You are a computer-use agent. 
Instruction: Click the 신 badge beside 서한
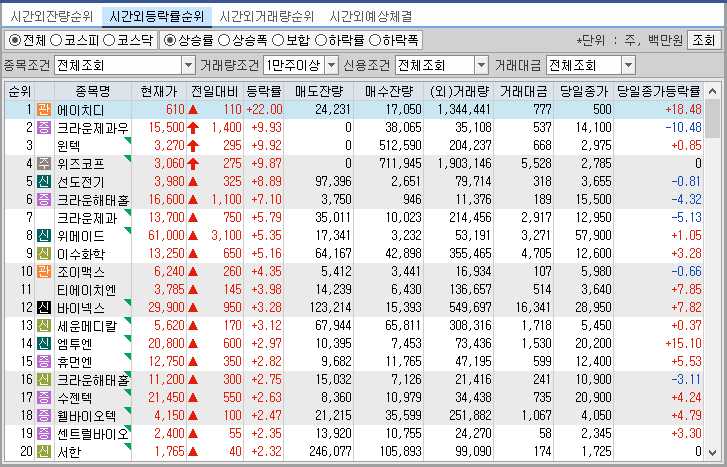44,452
